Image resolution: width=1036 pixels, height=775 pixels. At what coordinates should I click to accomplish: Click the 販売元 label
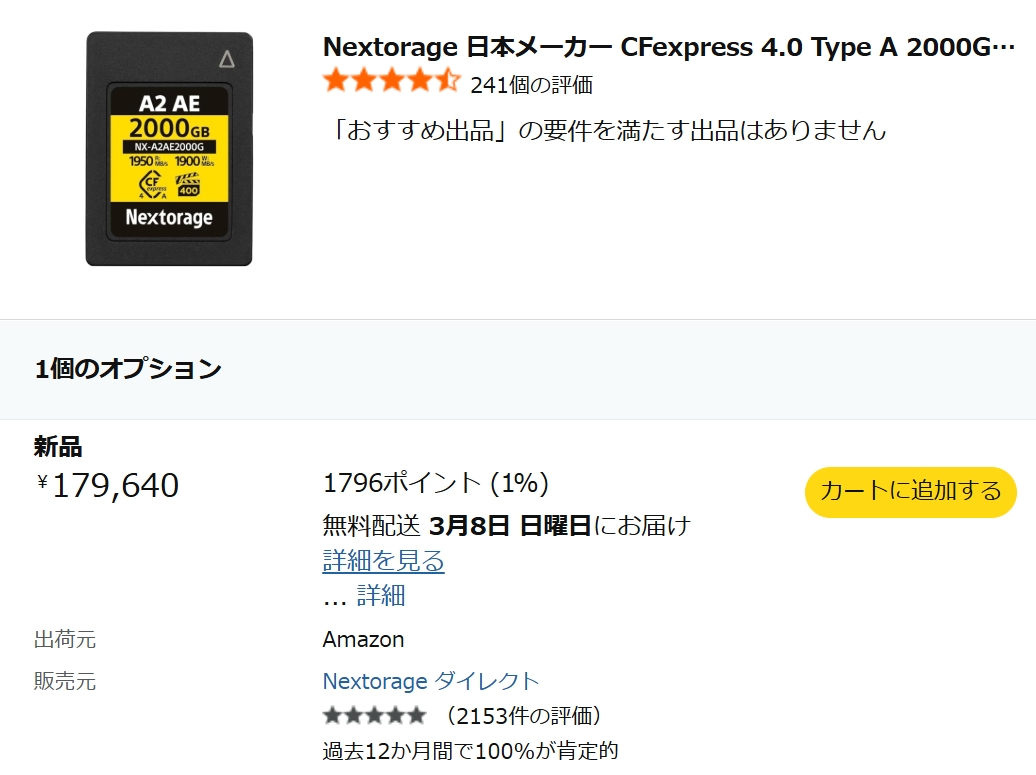click(65, 682)
